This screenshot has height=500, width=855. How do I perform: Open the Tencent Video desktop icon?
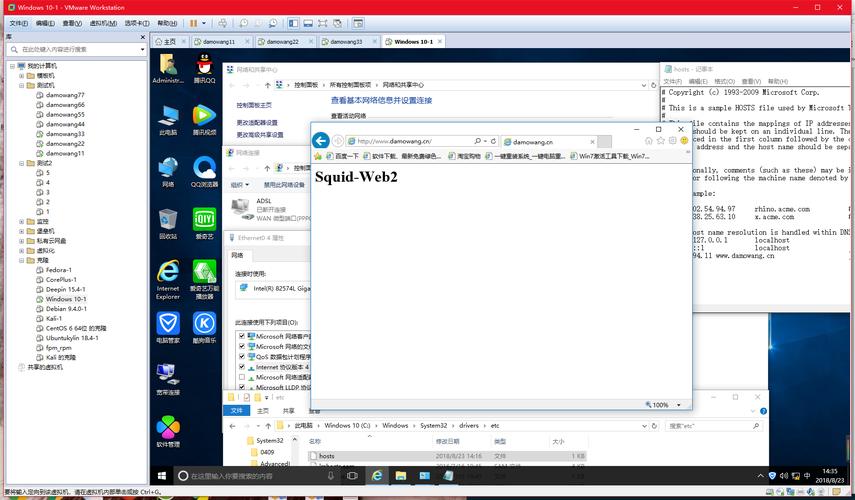pos(204,119)
